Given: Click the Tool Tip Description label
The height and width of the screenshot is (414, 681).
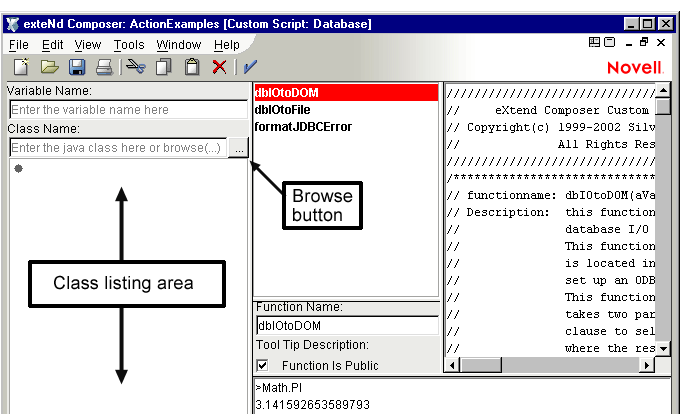Looking at the screenshot, I should tap(312, 345).
